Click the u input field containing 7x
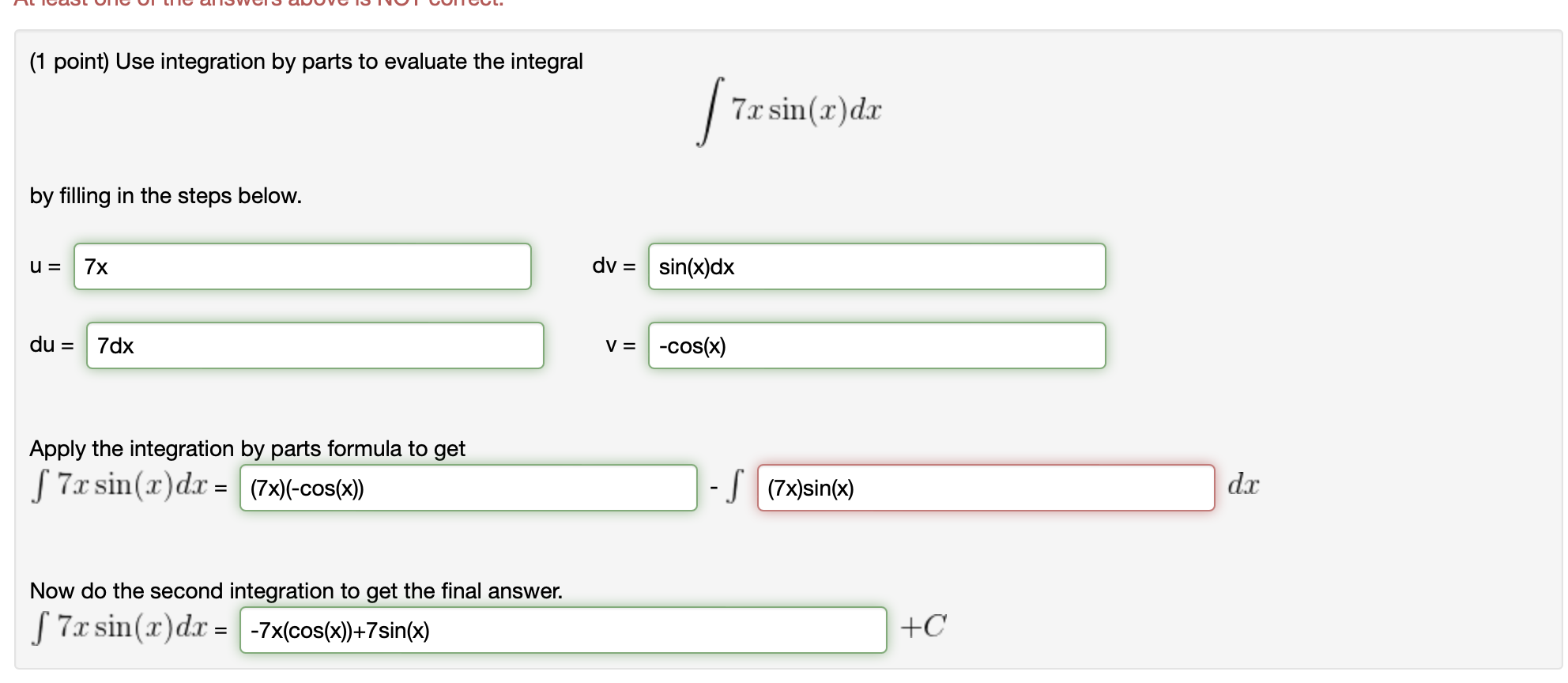 point(303,266)
